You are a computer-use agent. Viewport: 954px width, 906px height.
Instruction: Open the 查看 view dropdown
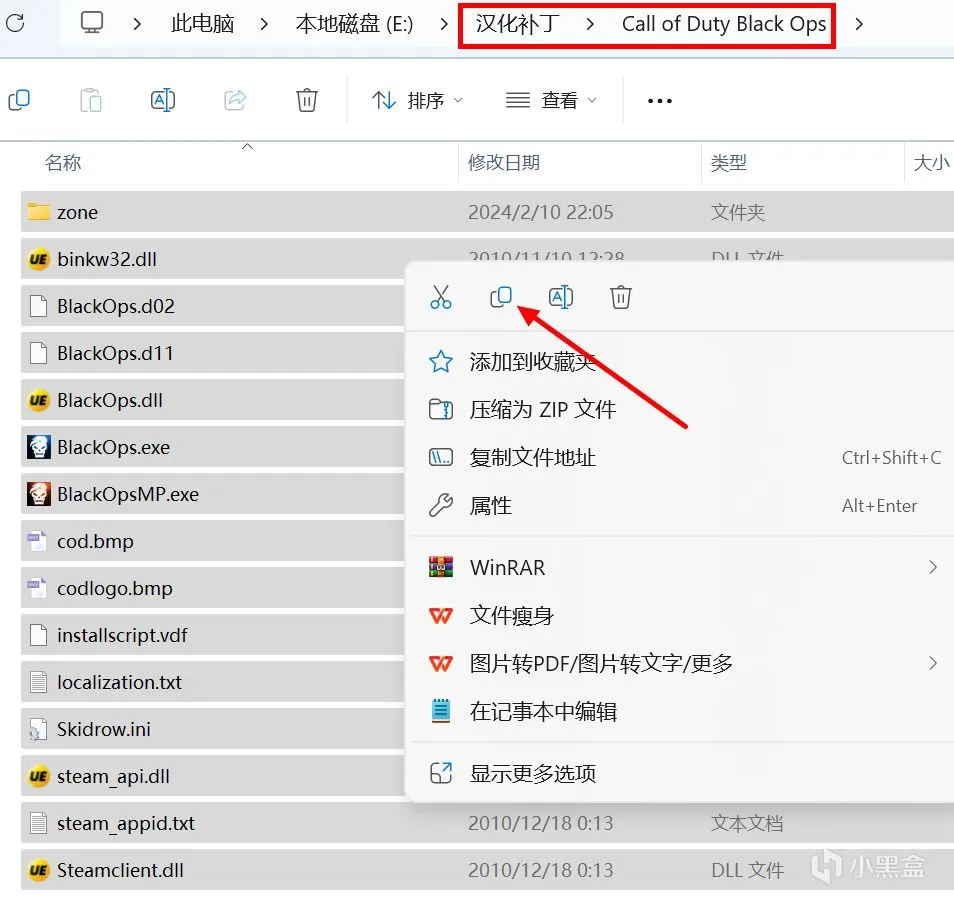pos(551,100)
